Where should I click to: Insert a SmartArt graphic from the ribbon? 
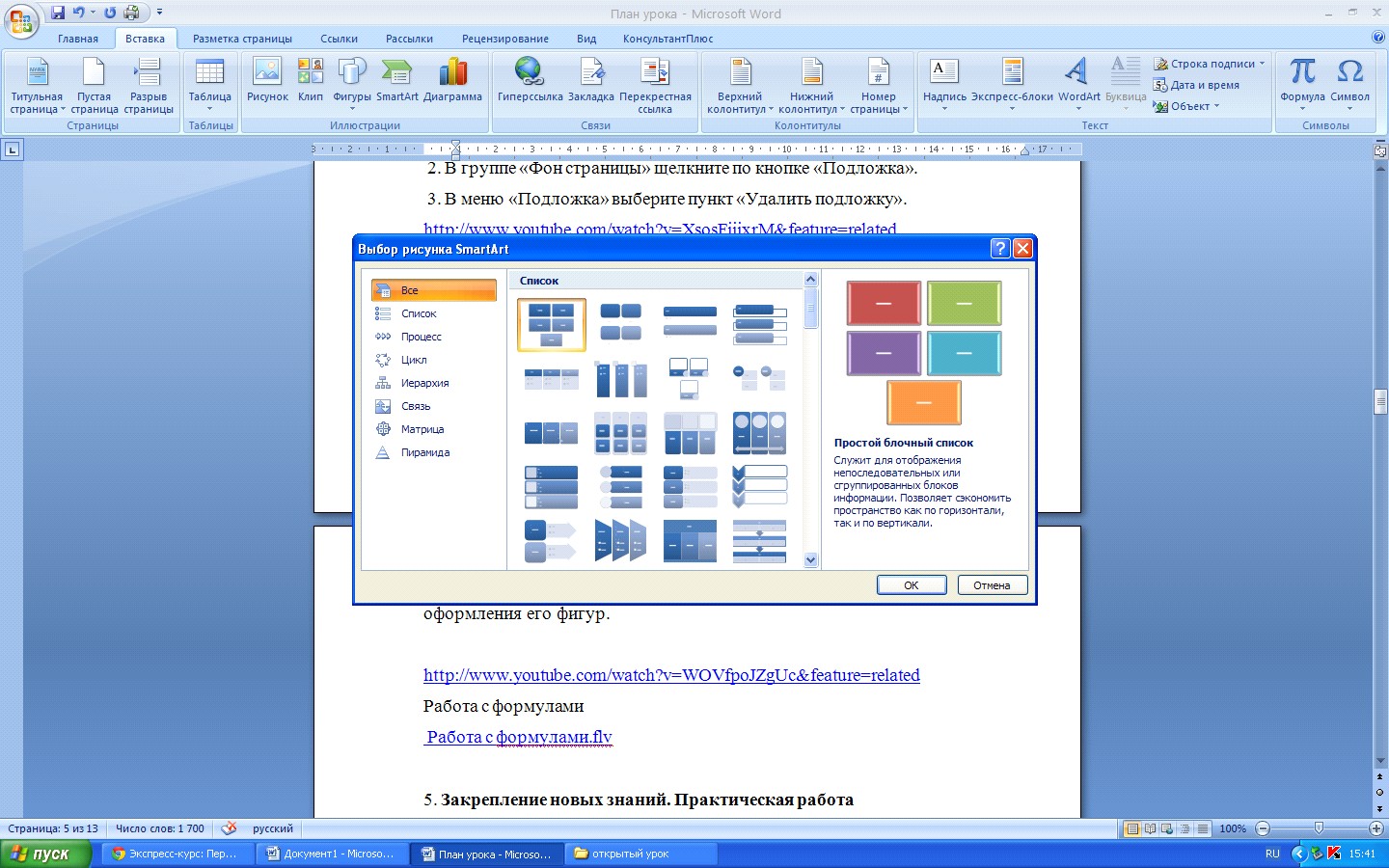pos(396,81)
